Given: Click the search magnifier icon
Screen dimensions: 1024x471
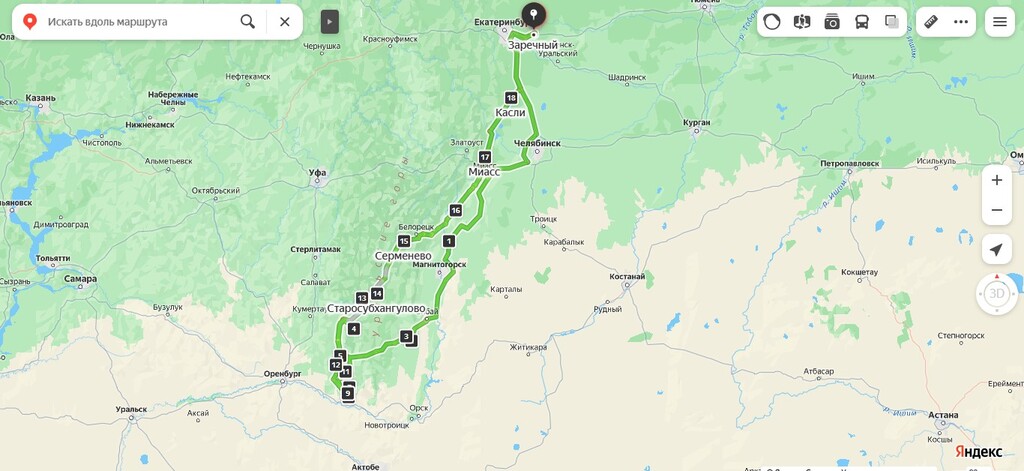Looking at the screenshot, I should [248, 22].
